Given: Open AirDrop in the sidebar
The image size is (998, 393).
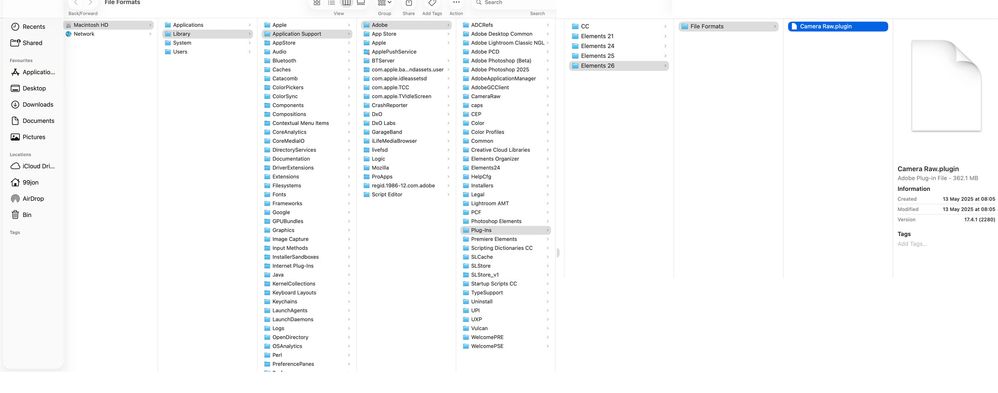Looking at the screenshot, I should tap(28, 199).
